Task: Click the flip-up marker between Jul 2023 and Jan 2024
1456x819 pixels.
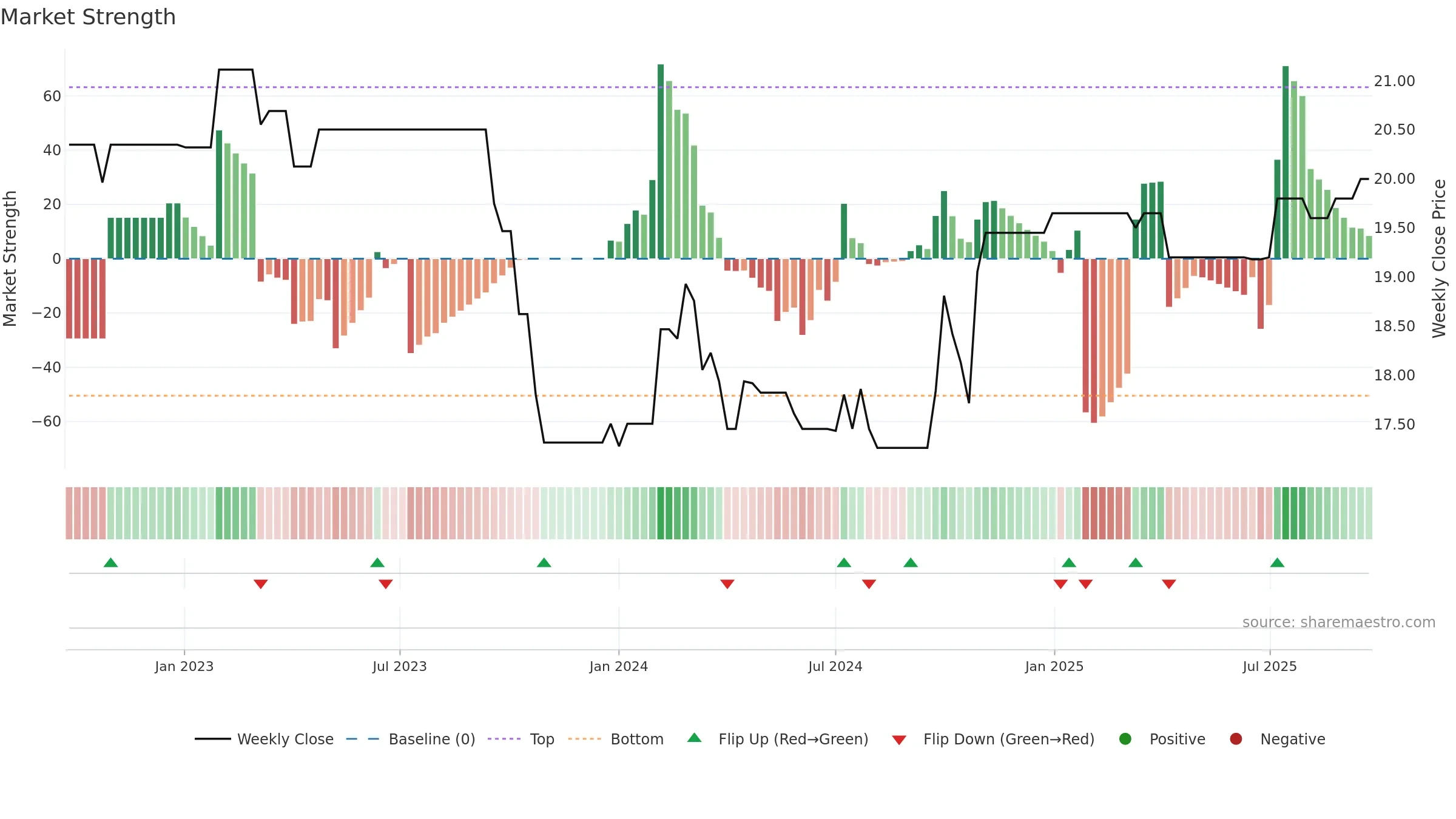Action: 544,562
